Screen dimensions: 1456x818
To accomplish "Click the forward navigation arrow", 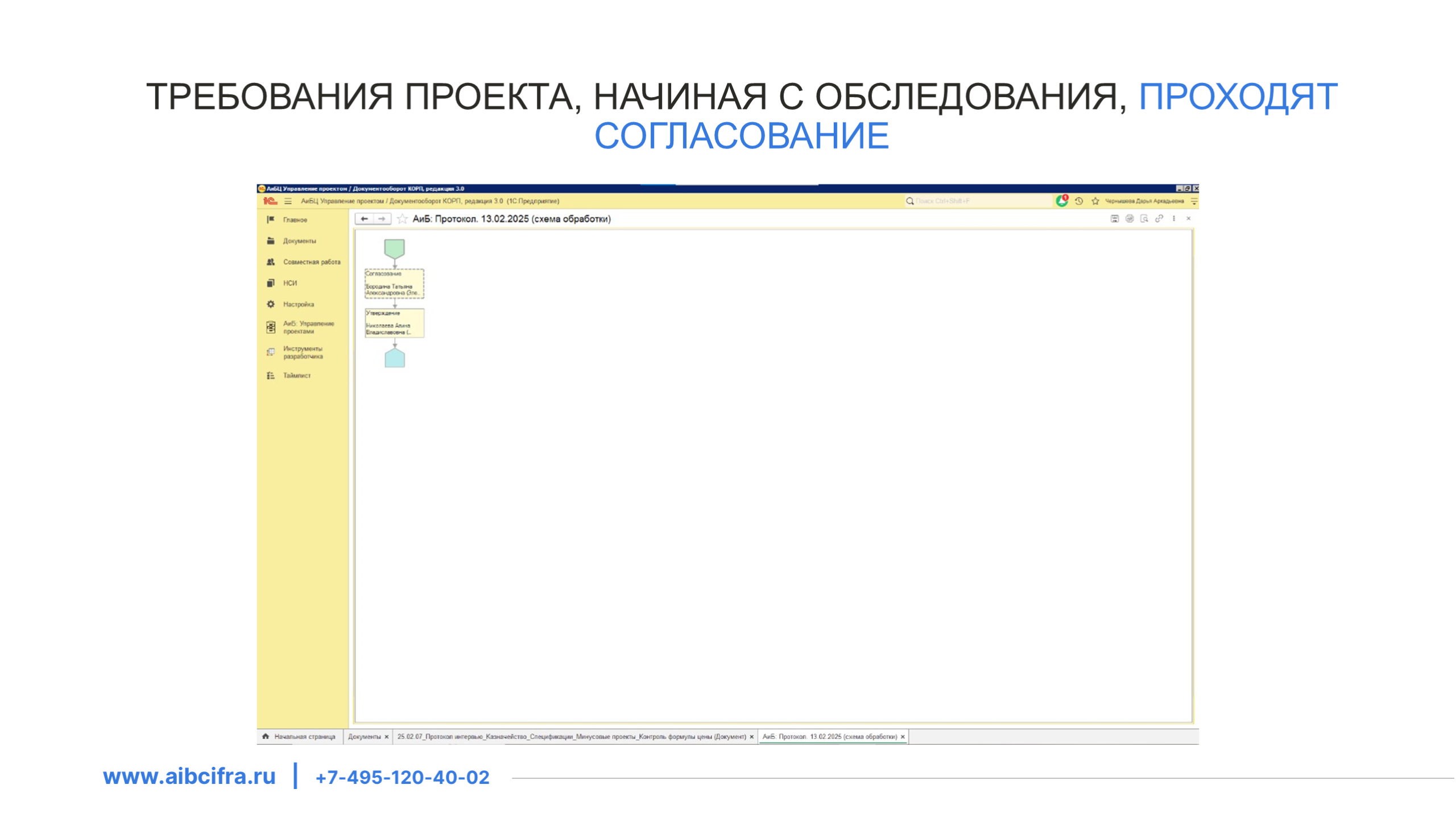I will click(x=382, y=219).
